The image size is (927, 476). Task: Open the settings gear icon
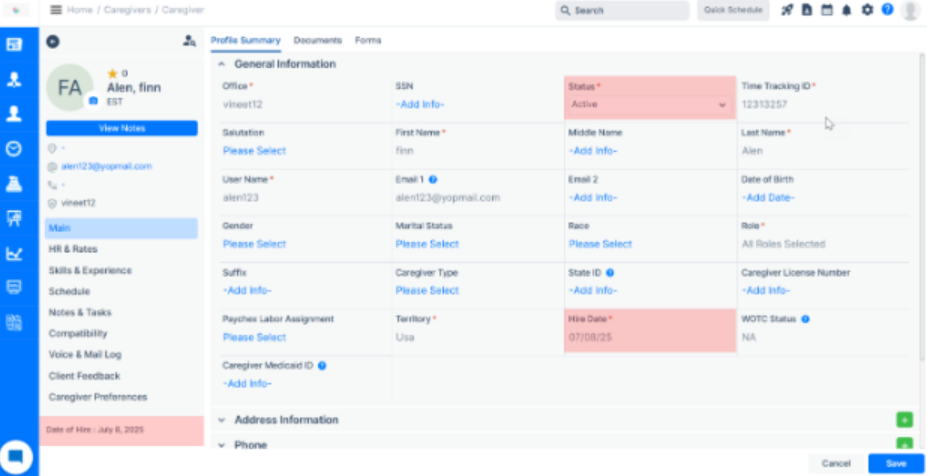(867, 10)
